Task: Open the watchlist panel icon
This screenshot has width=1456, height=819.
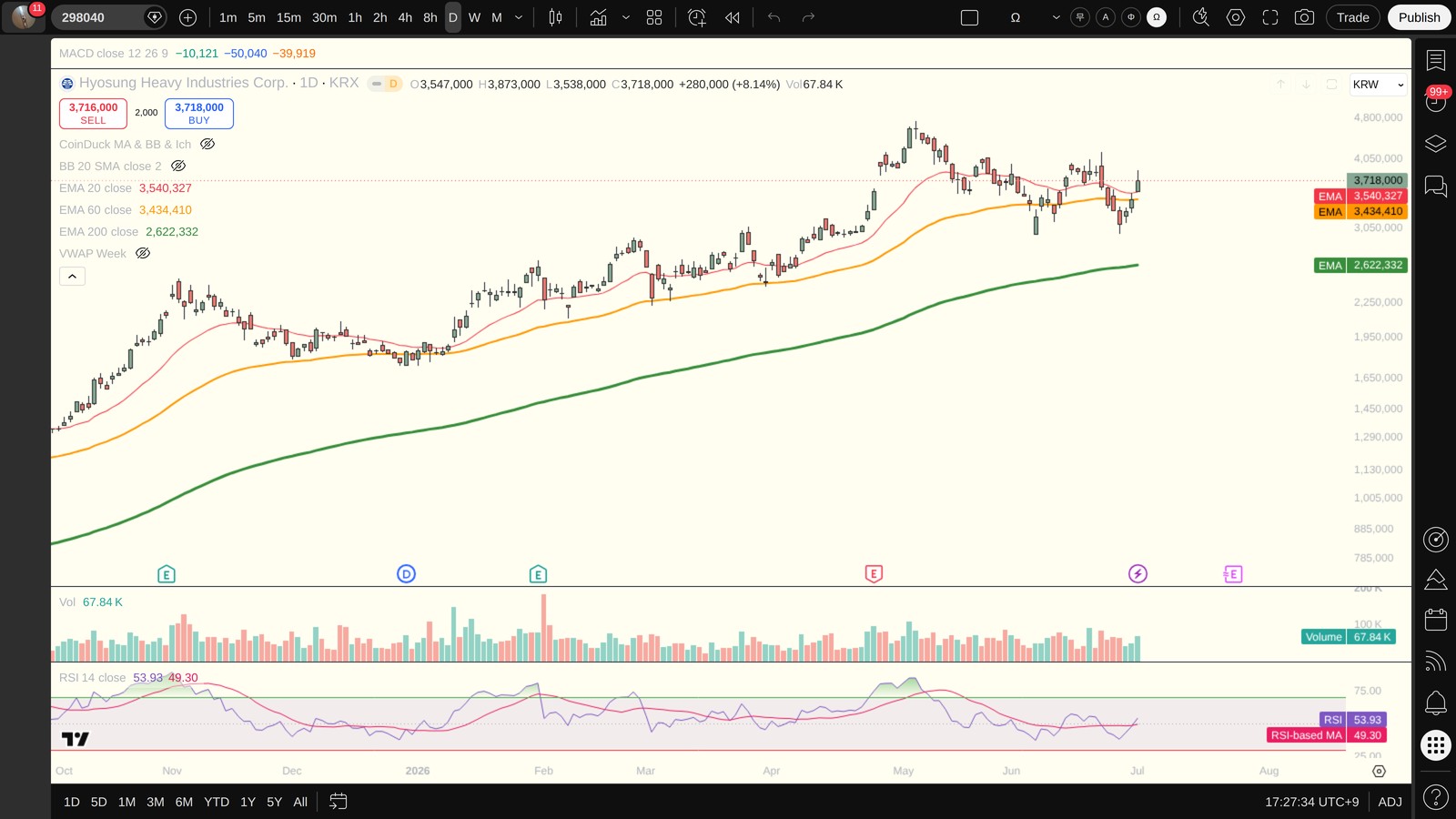Action: coord(1436,61)
